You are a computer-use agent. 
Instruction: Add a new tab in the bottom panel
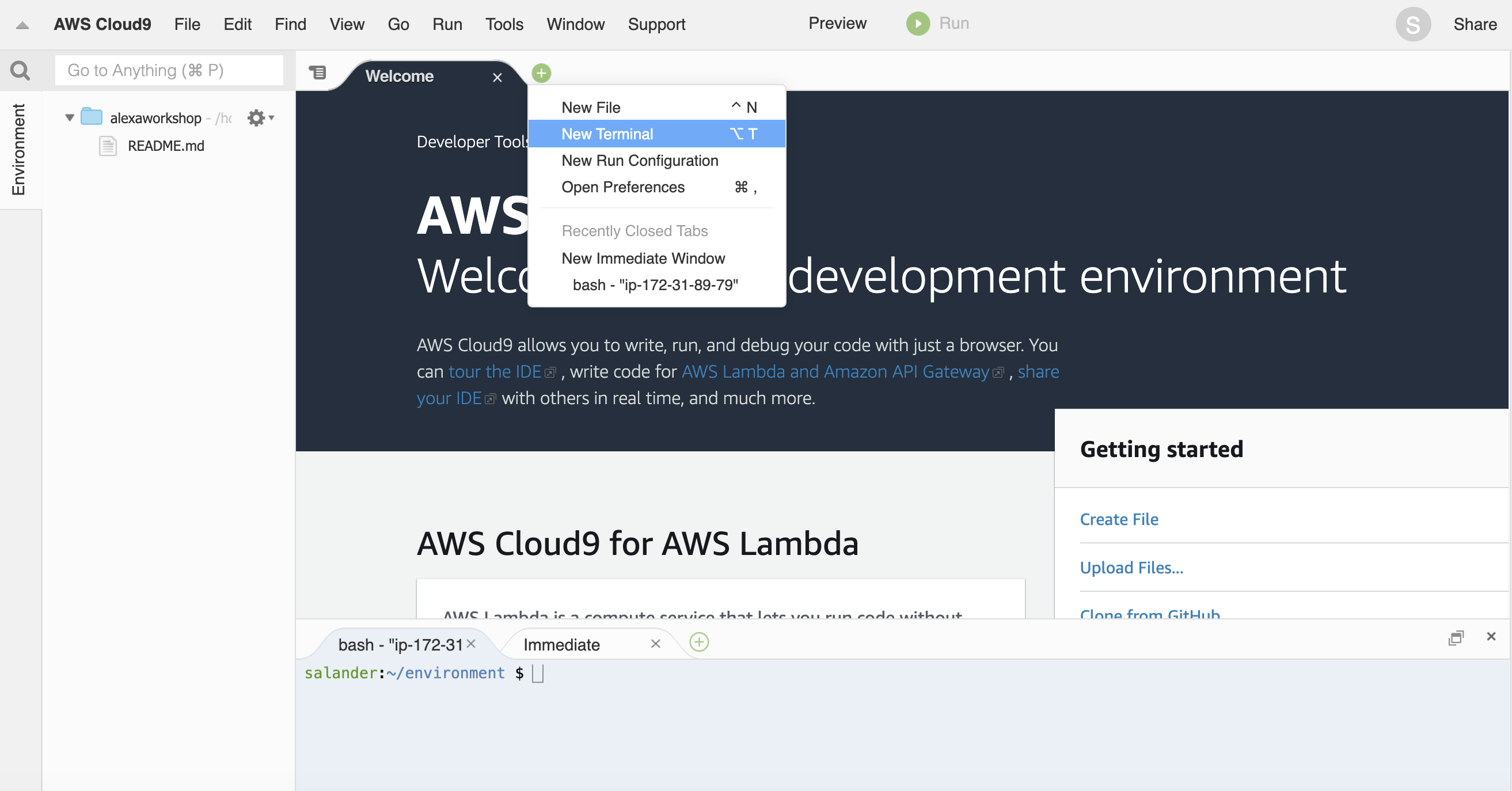698,642
